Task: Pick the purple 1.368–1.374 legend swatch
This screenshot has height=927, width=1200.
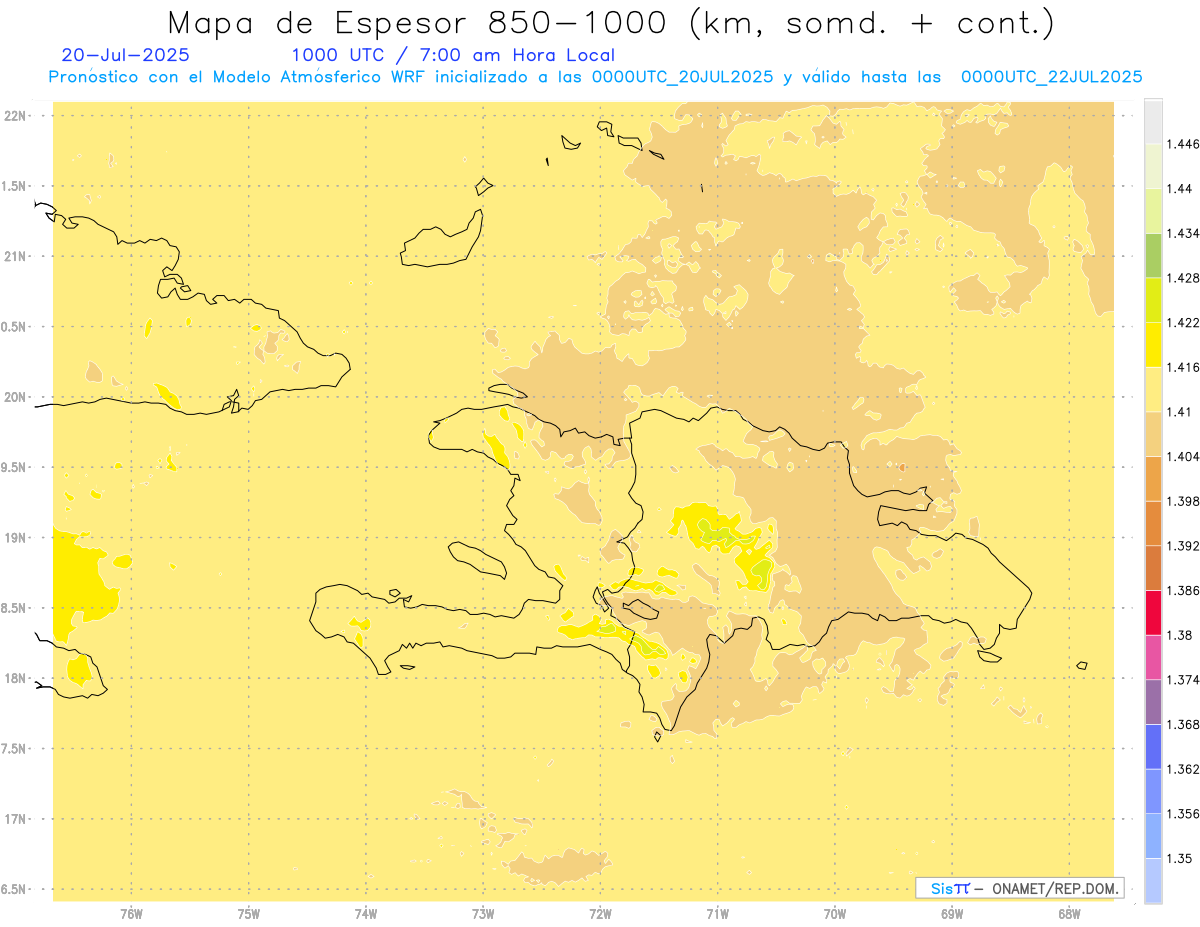Action: [x=1153, y=702]
